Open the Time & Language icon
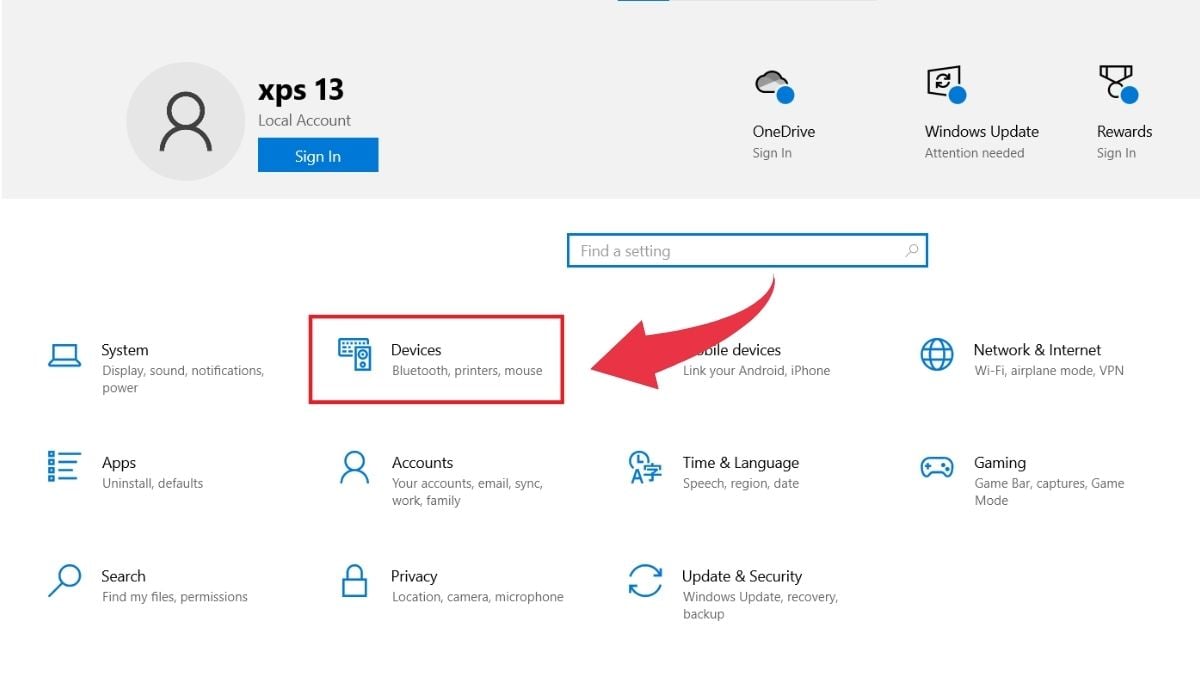The width and height of the screenshot is (1200, 675). (645, 467)
